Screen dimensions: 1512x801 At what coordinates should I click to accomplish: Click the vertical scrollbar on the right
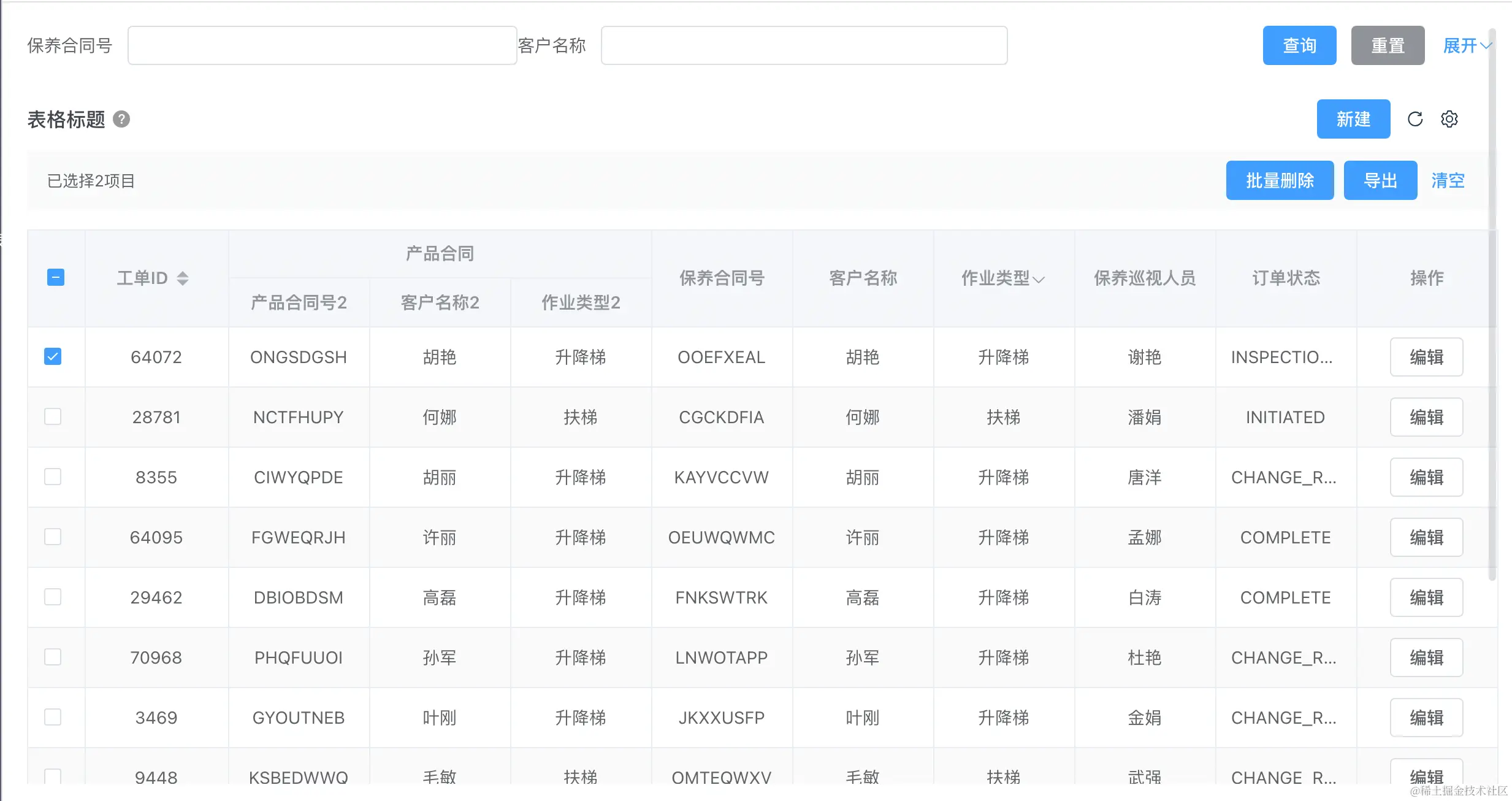point(1492,307)
